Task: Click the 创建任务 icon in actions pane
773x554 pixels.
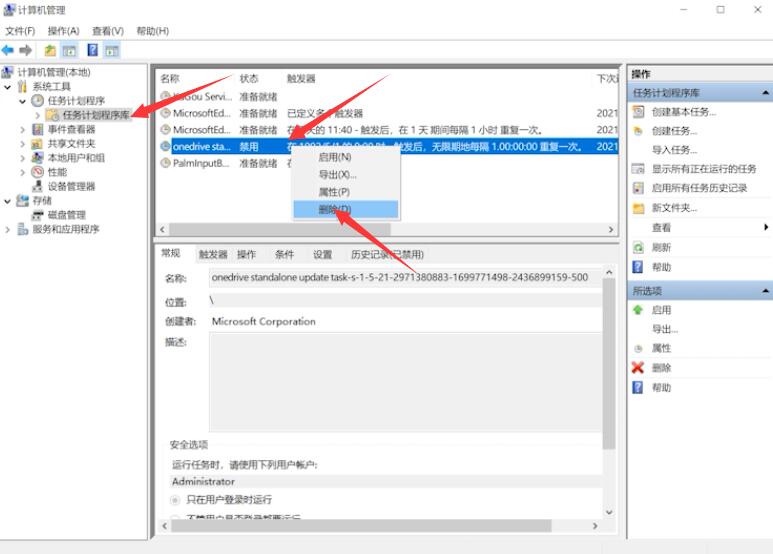Action: 638,131
